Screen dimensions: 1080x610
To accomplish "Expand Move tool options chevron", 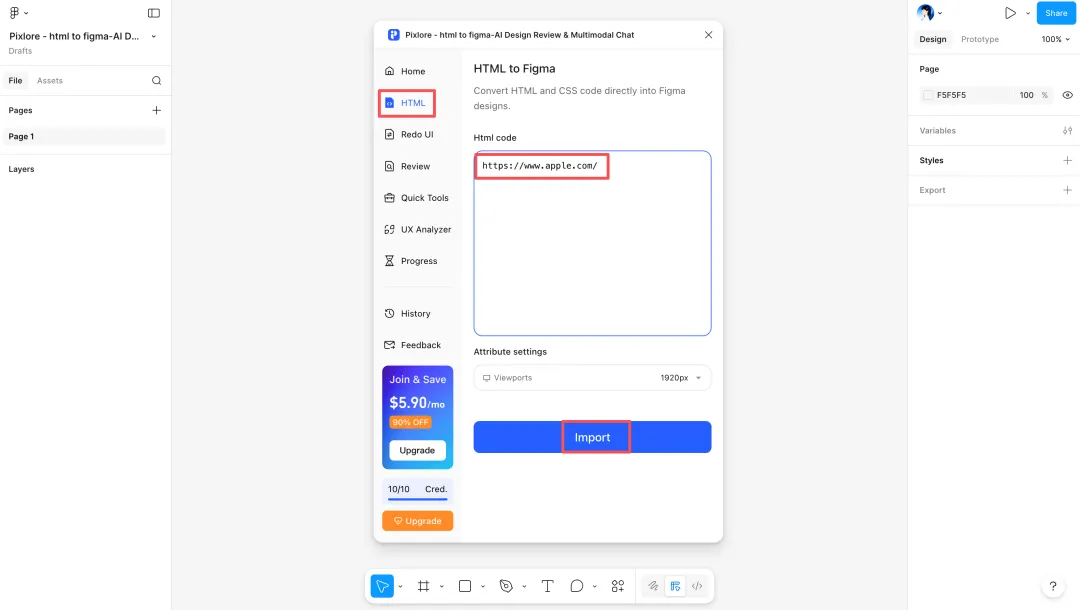I will coord(400,587).
